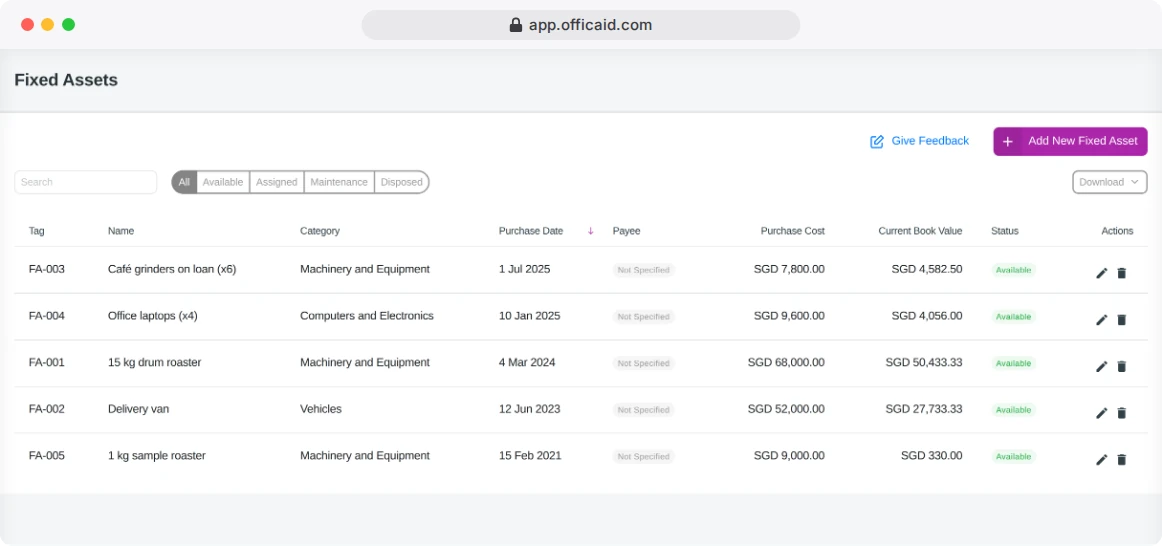1162x546 pixels.
Task: Delete the 15 kg drum roaster asset
Action: (1121, 367)
